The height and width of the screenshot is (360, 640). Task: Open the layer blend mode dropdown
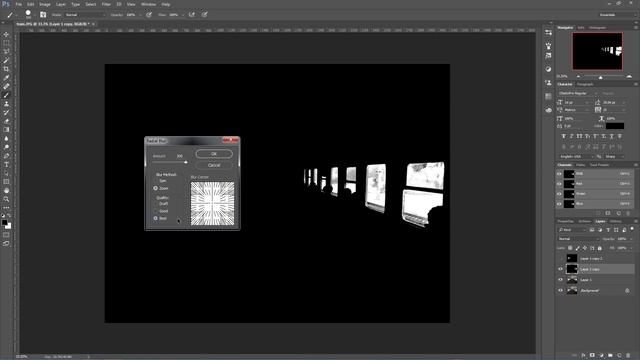tap(578, 239)
